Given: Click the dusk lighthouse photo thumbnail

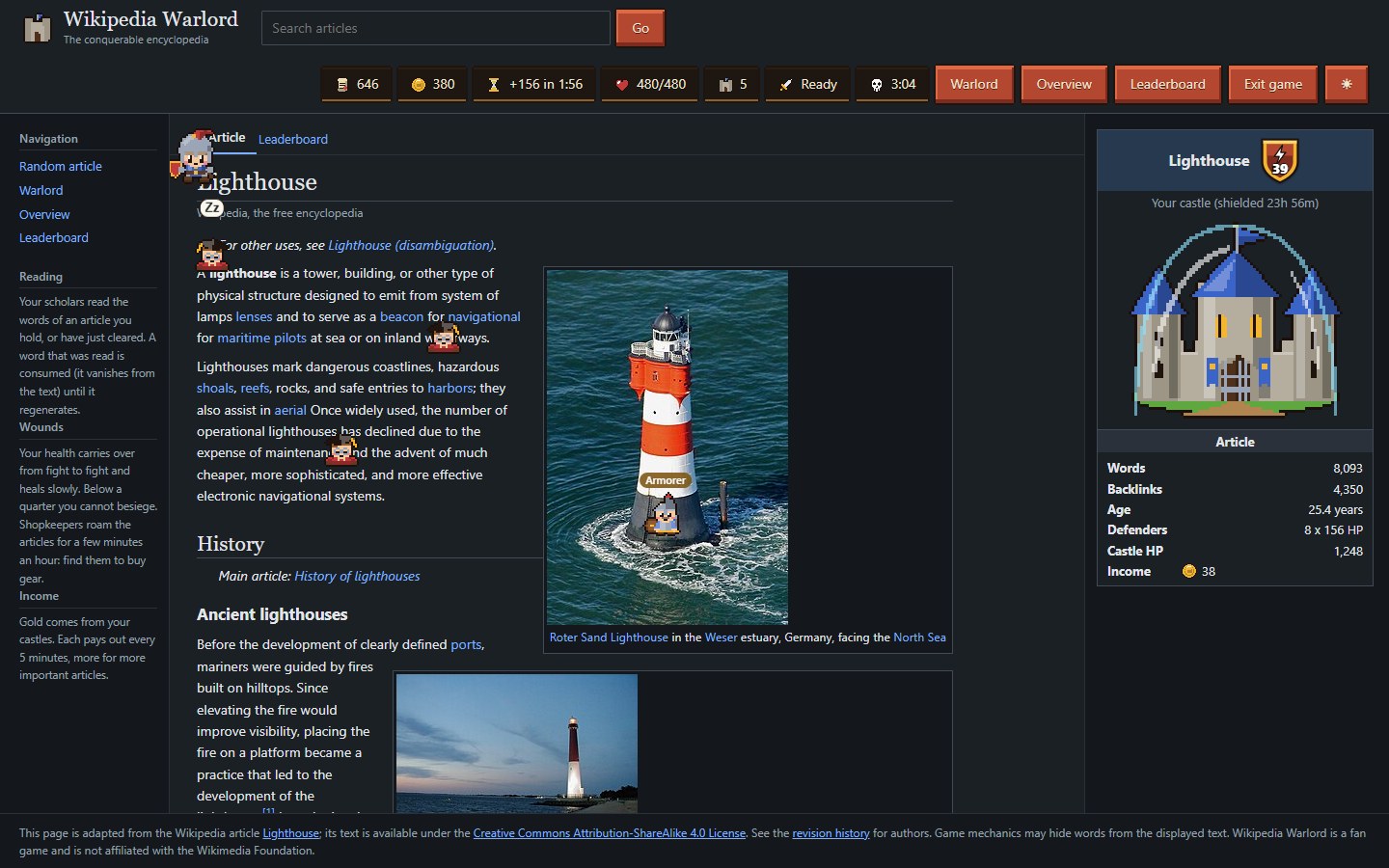Looking at the screenshot, I should point(517,743).
